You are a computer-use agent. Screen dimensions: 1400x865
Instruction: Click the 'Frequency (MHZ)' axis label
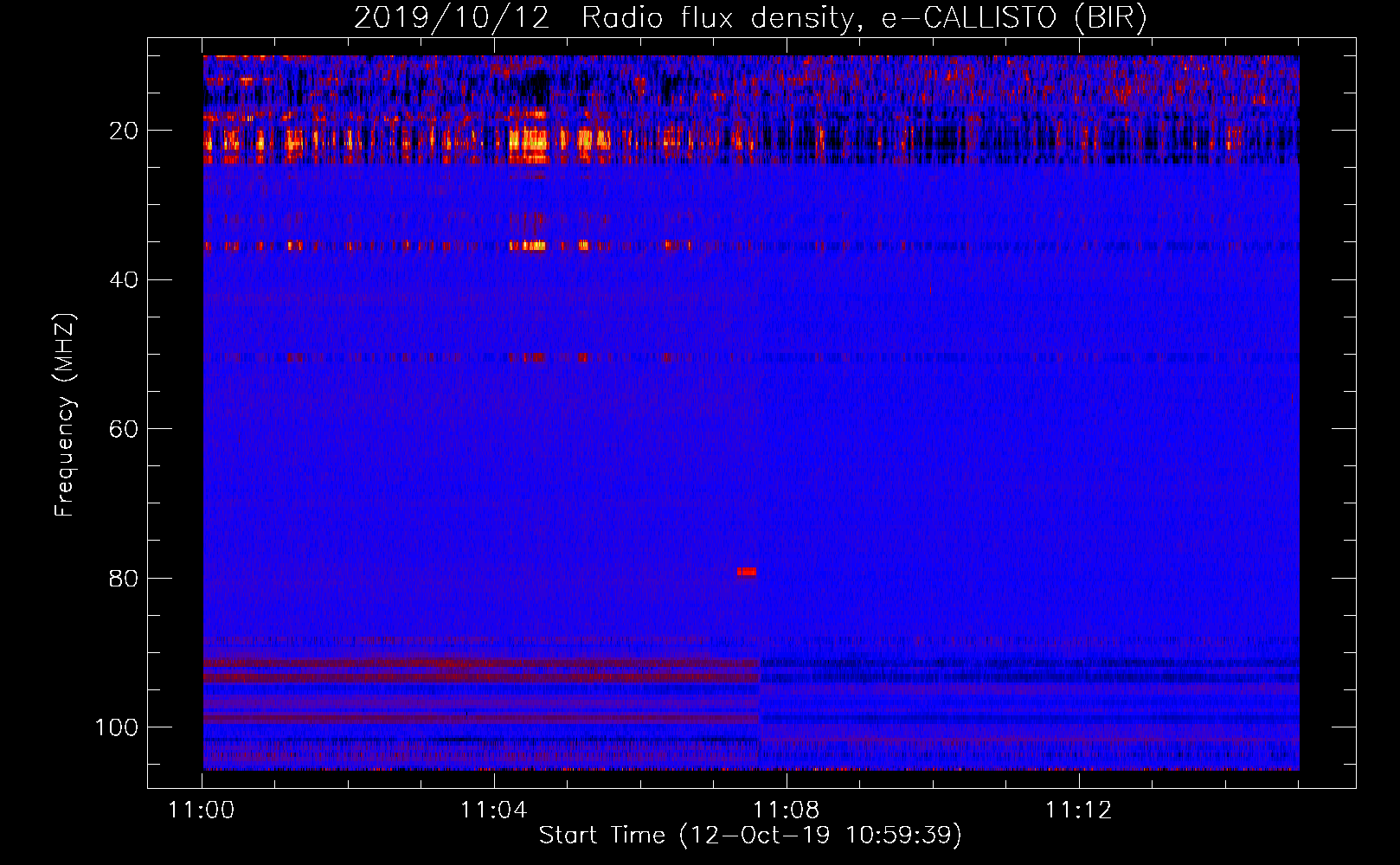[x=65, y=415]
